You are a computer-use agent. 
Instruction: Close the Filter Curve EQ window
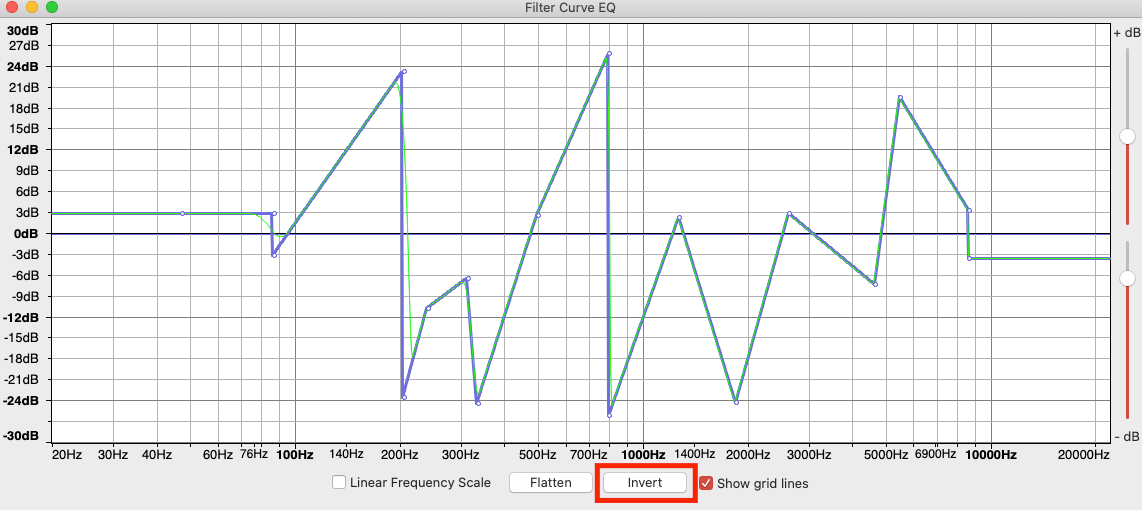point(12,7)
